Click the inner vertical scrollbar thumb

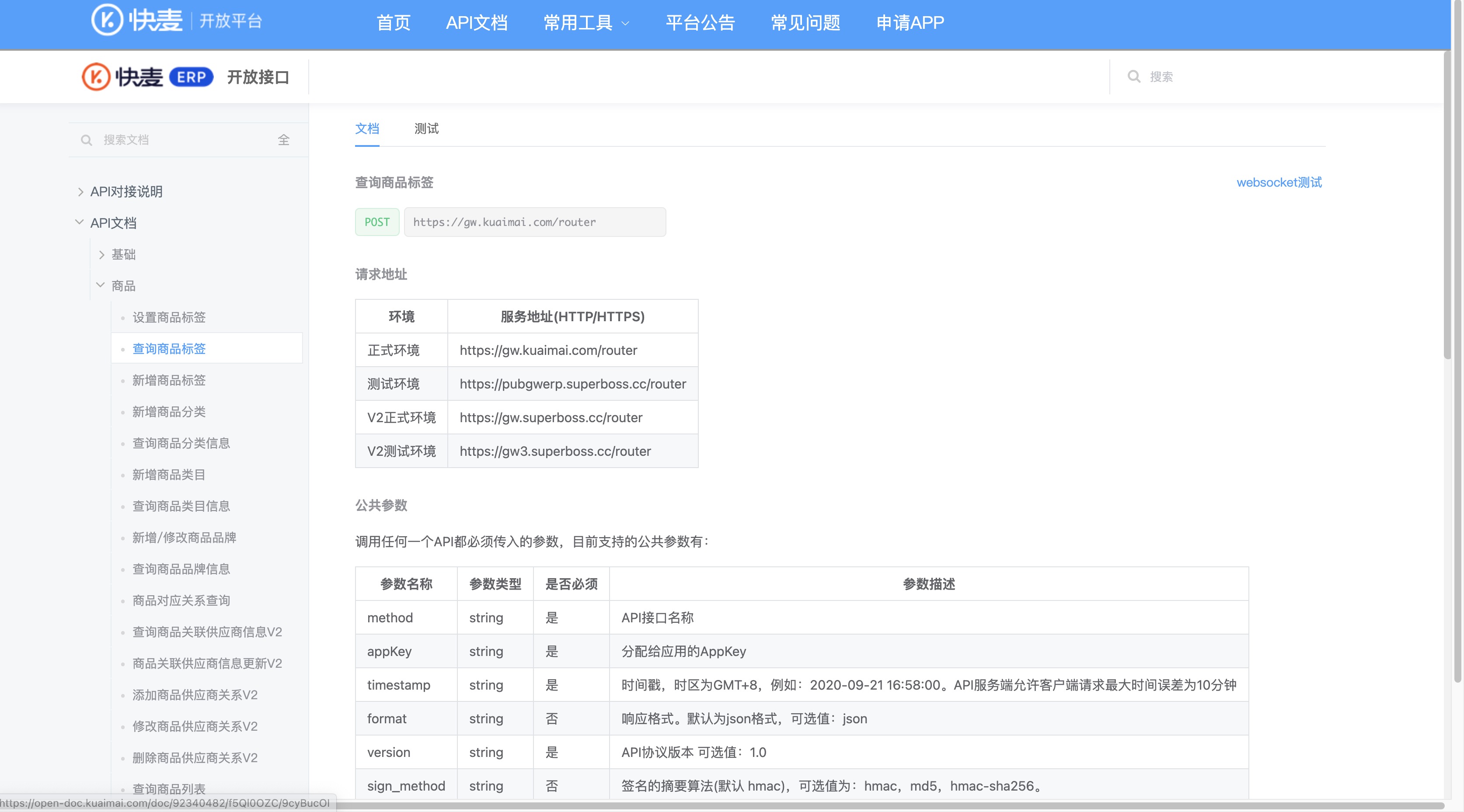[x=1447, y=205]
